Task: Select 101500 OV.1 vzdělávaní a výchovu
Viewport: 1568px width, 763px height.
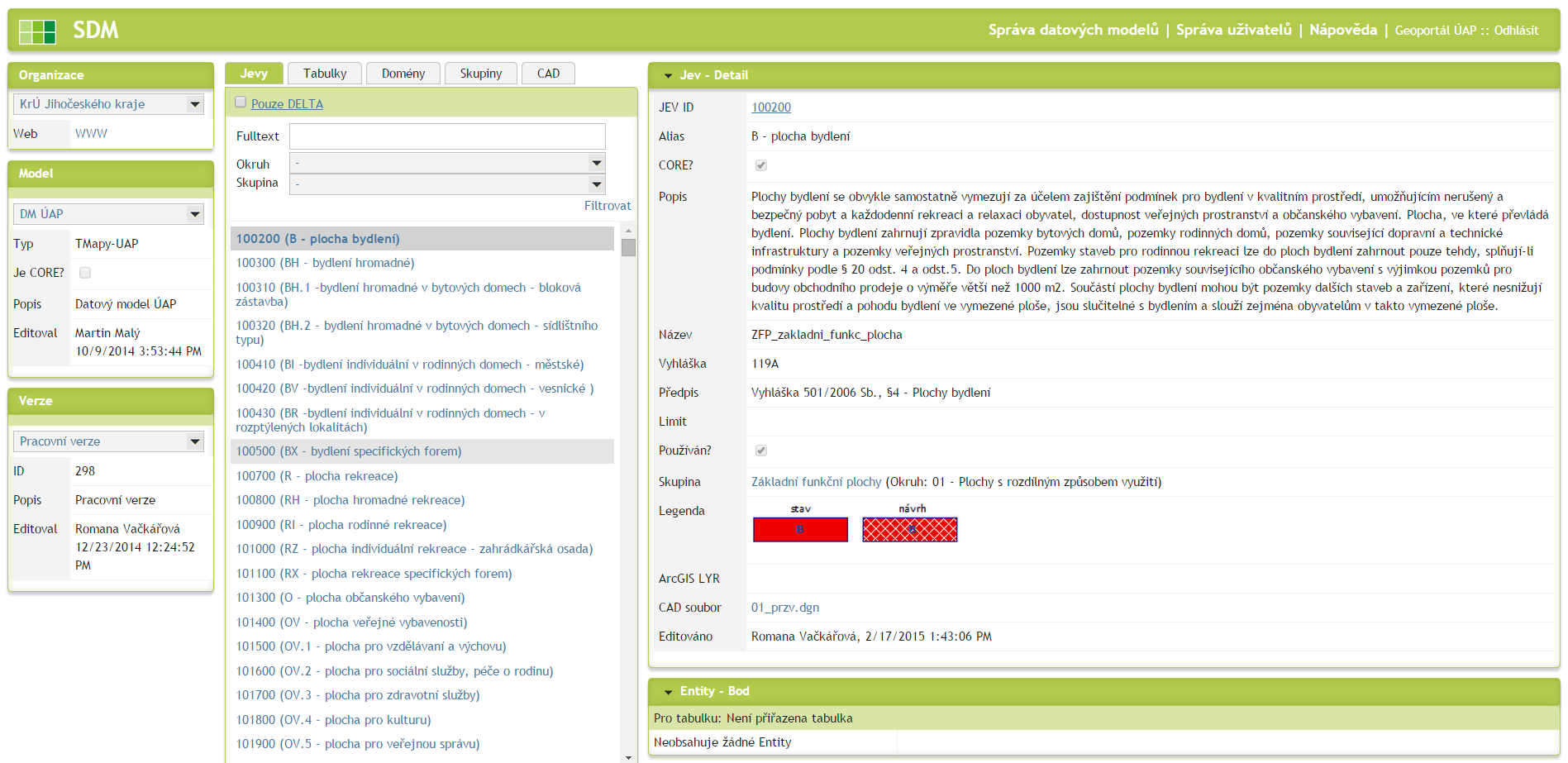Action: (422, 646)
